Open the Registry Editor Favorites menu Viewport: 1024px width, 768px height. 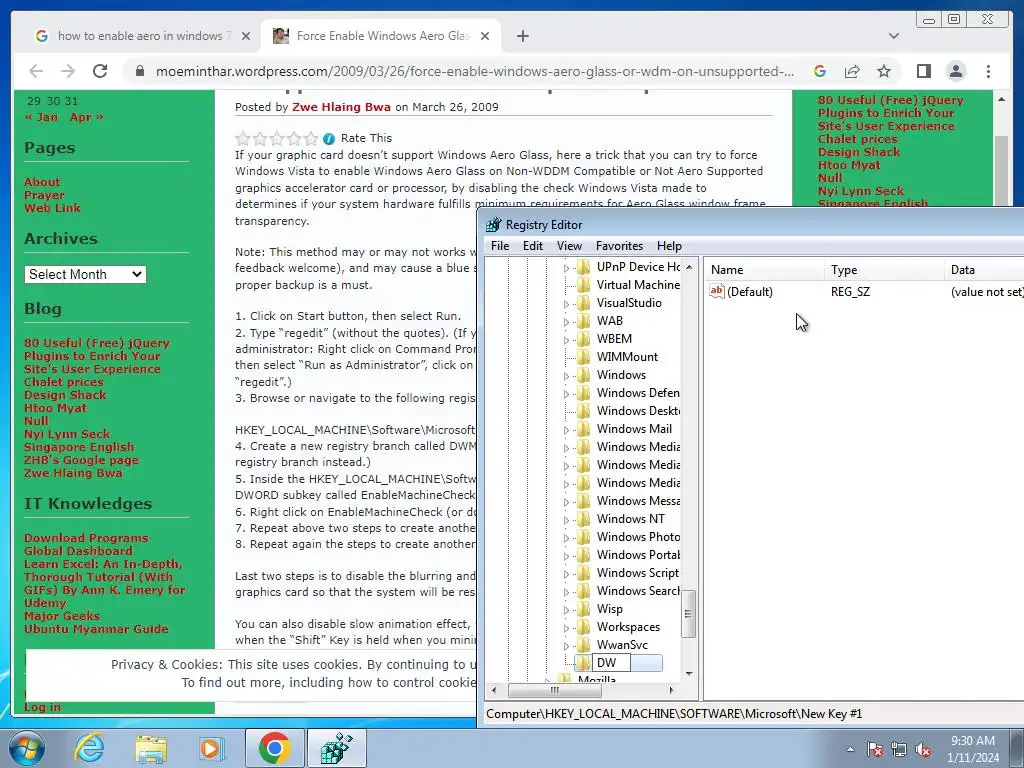619,246
